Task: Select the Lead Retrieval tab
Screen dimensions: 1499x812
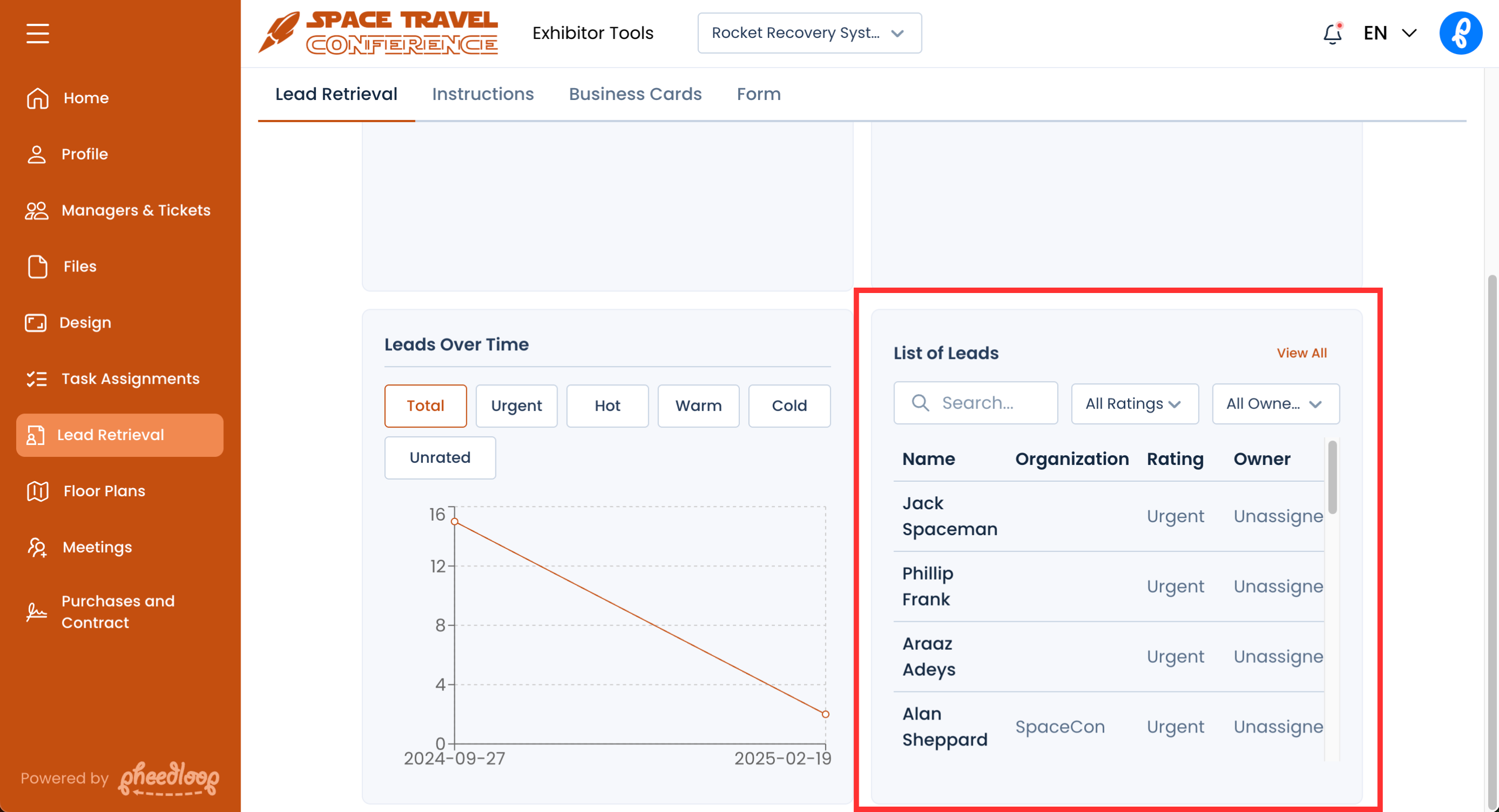Action: [336, 94]
